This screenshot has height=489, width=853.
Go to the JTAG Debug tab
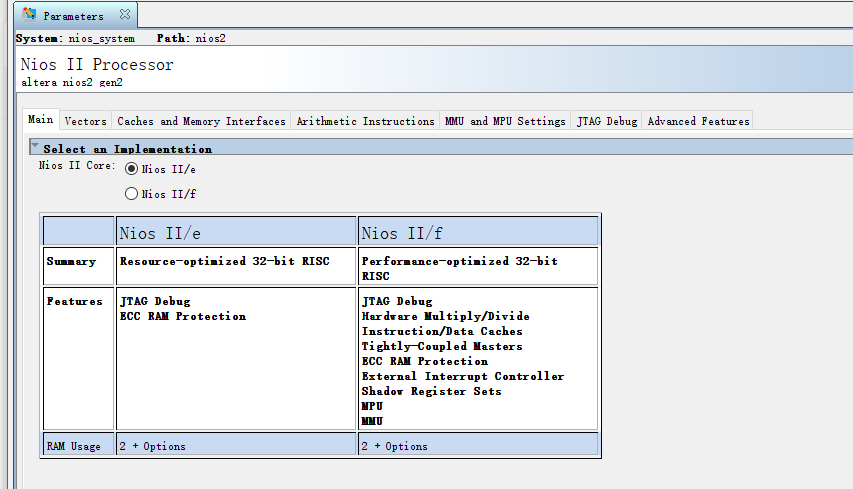coord(607,121)
